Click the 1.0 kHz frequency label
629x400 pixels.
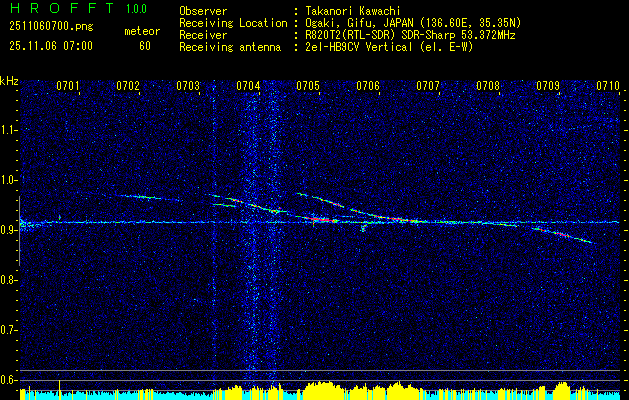tap(7, 180)
